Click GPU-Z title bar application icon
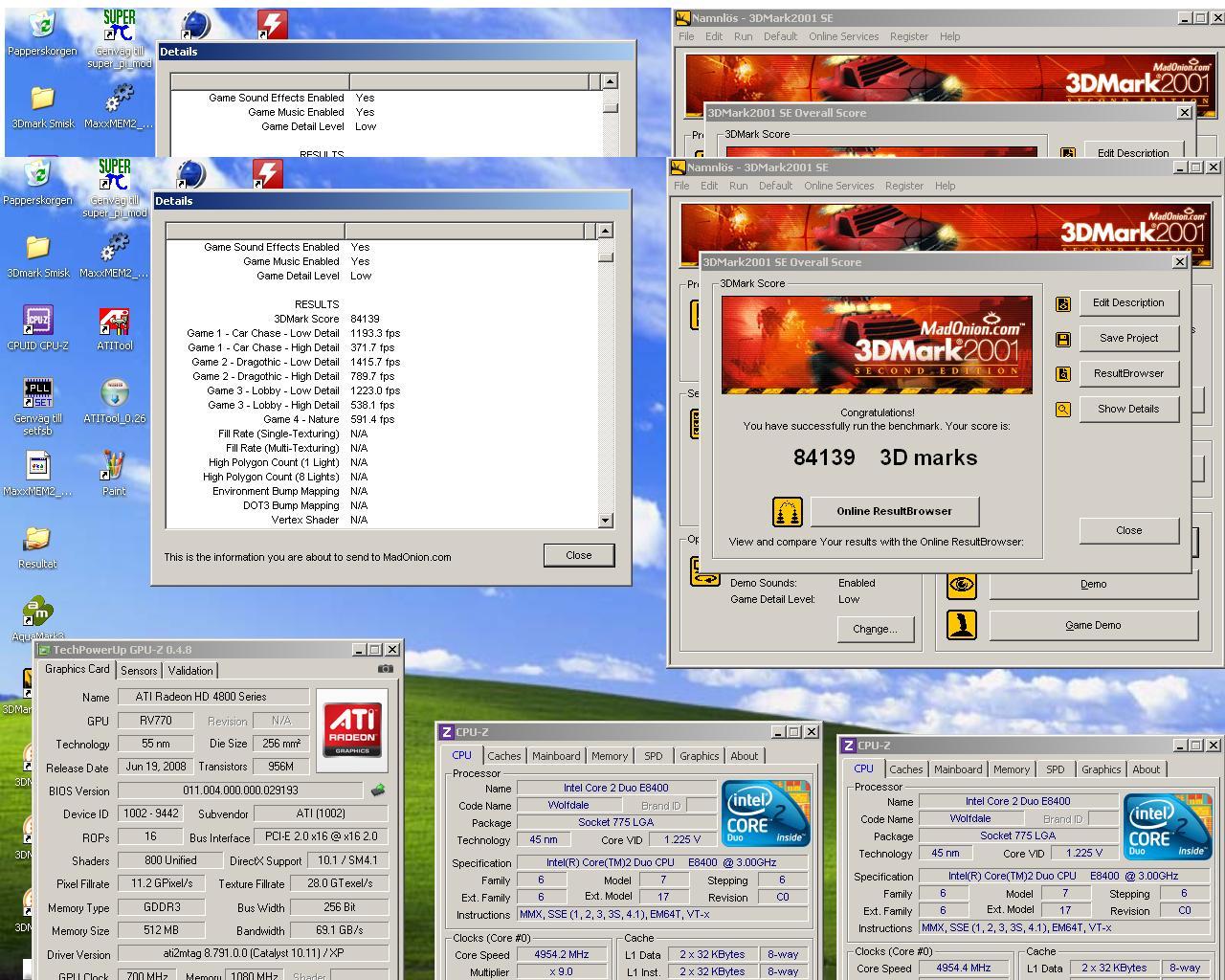Screen dimensions: 1225x980 tap(43, 650)
